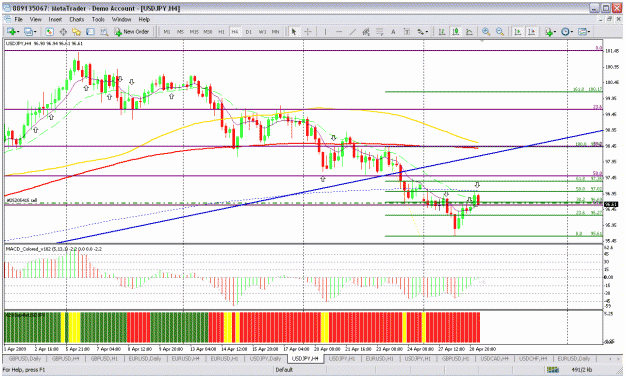
Task: Select the Text Label tool
Action: pos(407,31)
